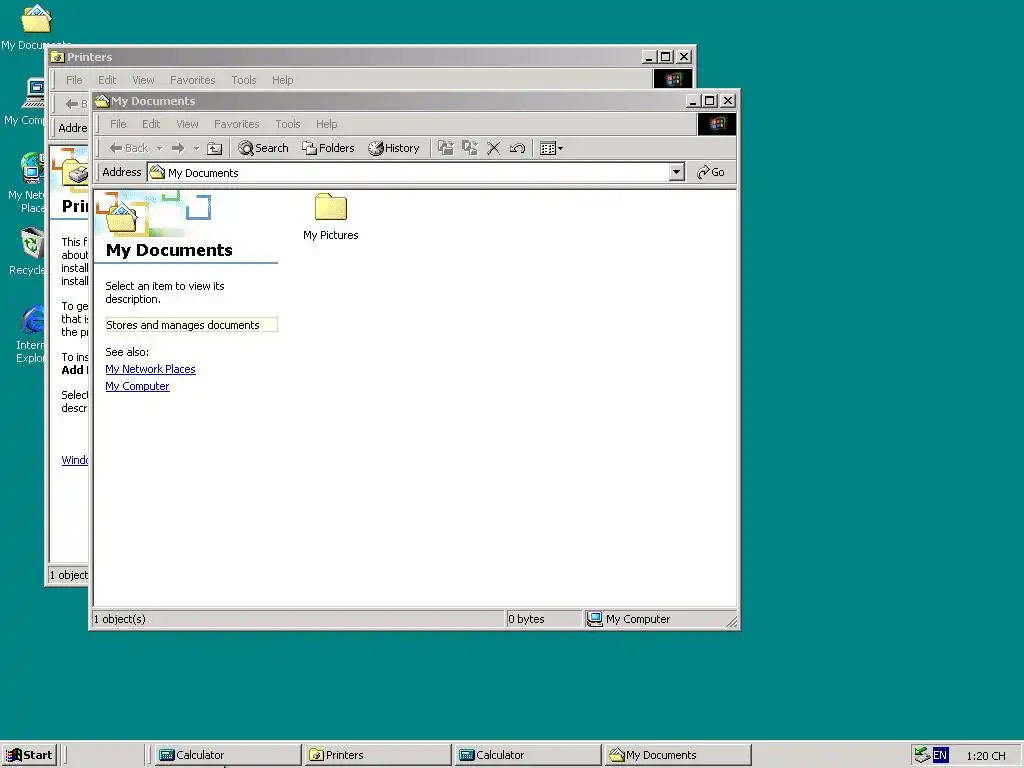This screenshot has height=768, width=1024.
Task: Click the Undo toolbar icon
Action: (x=517, y=148)
